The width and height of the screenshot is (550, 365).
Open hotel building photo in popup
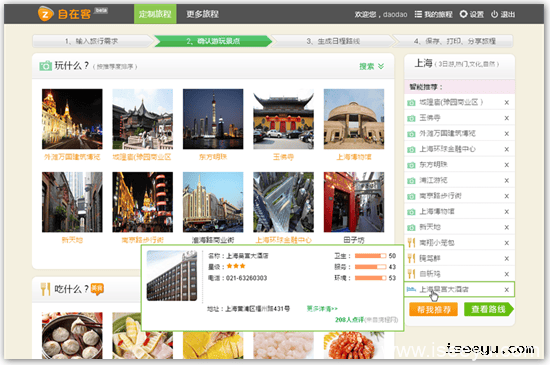[172, 276]
